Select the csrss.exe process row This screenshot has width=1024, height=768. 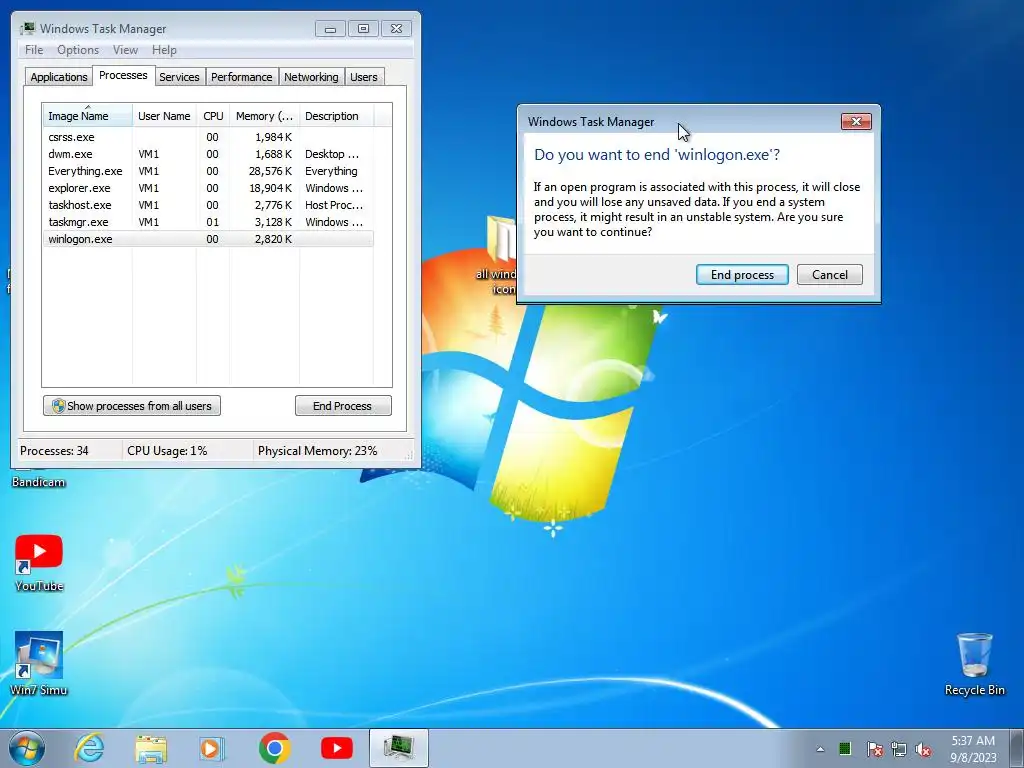(208, 137)
